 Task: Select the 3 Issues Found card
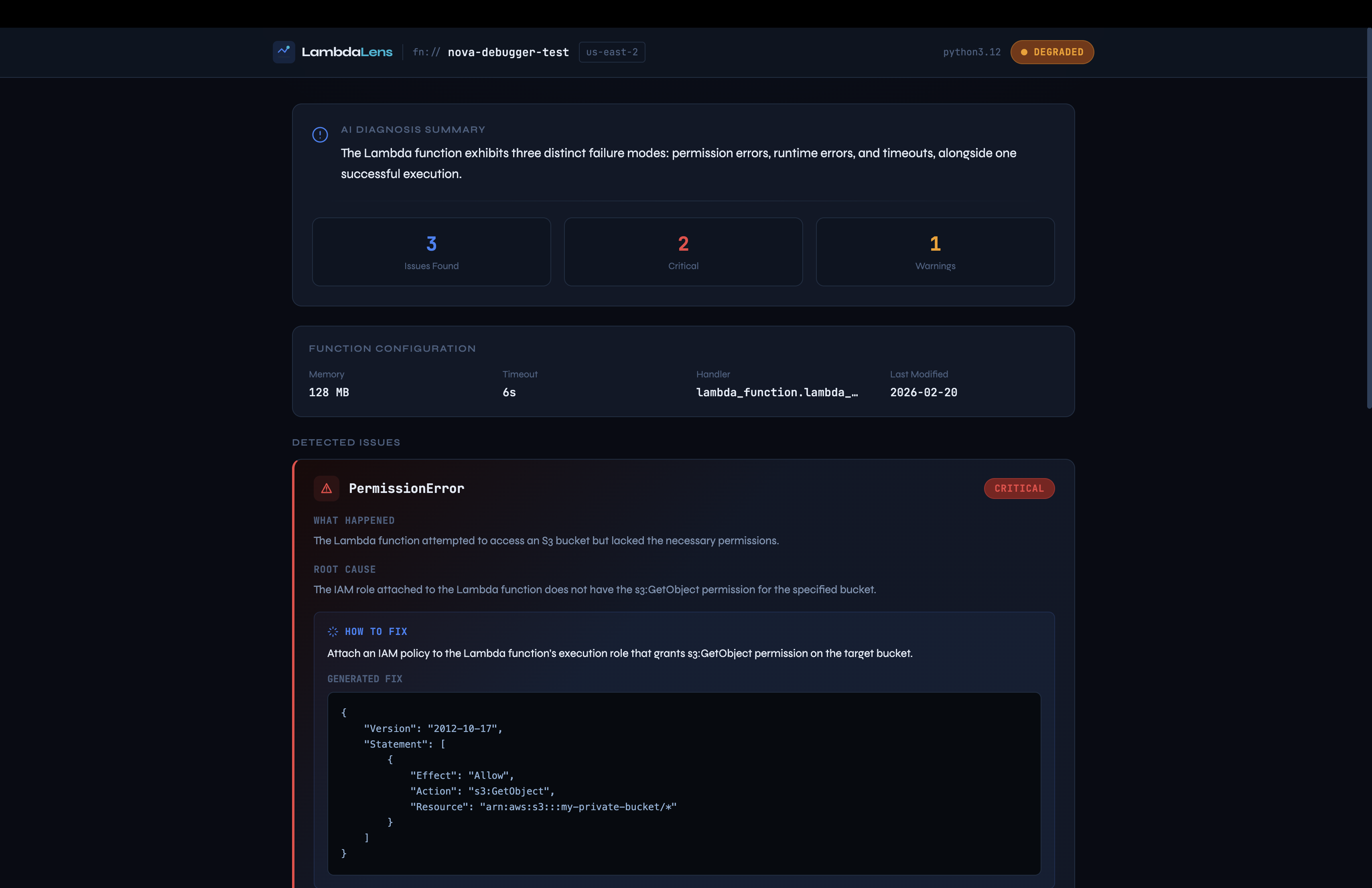pyautogui.click(x=431, y=252)
